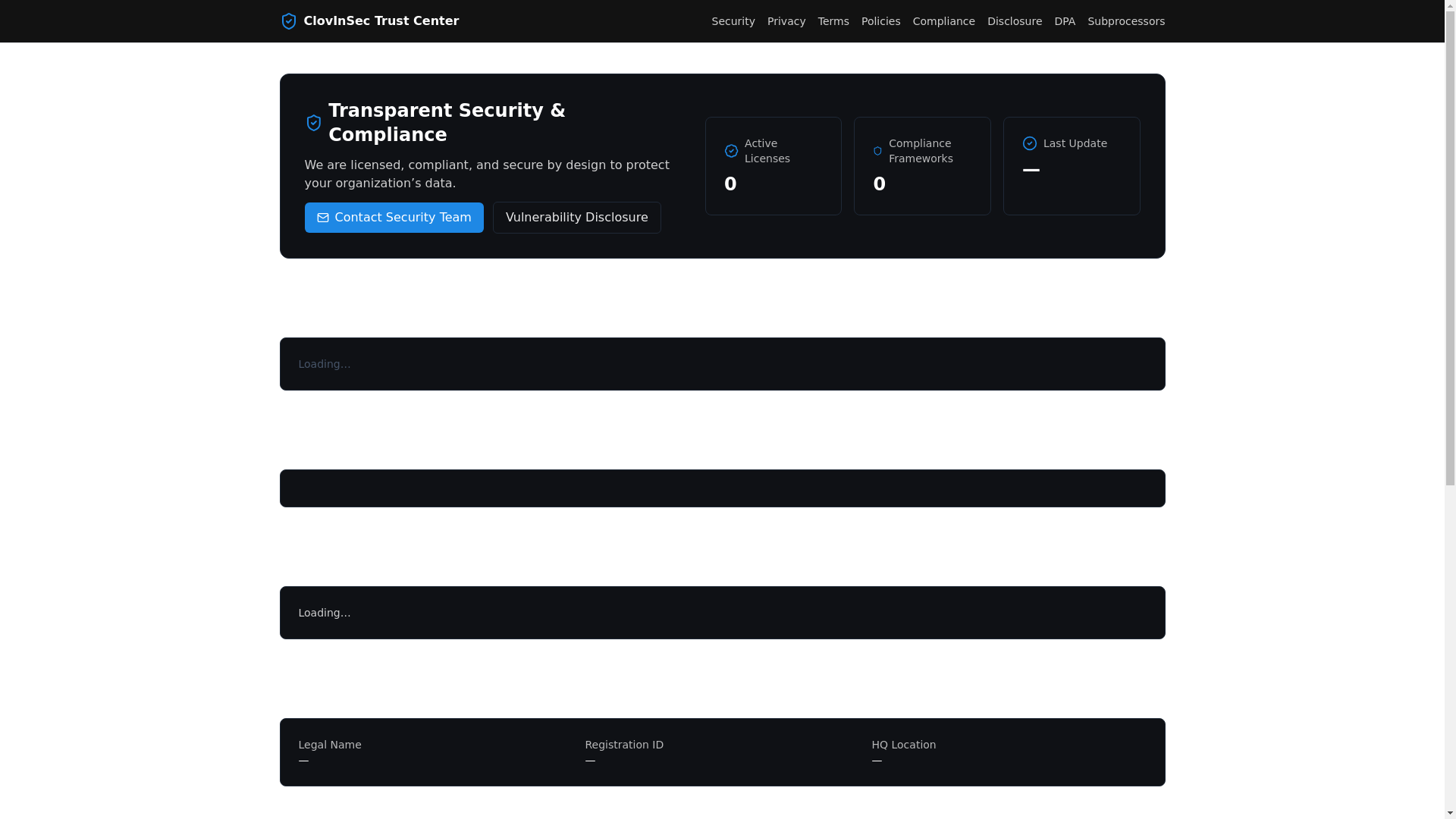Click the Compliance Frameworks count value 0
Viewport: 1456px width, 819px height.
click(x=880, y=184)
